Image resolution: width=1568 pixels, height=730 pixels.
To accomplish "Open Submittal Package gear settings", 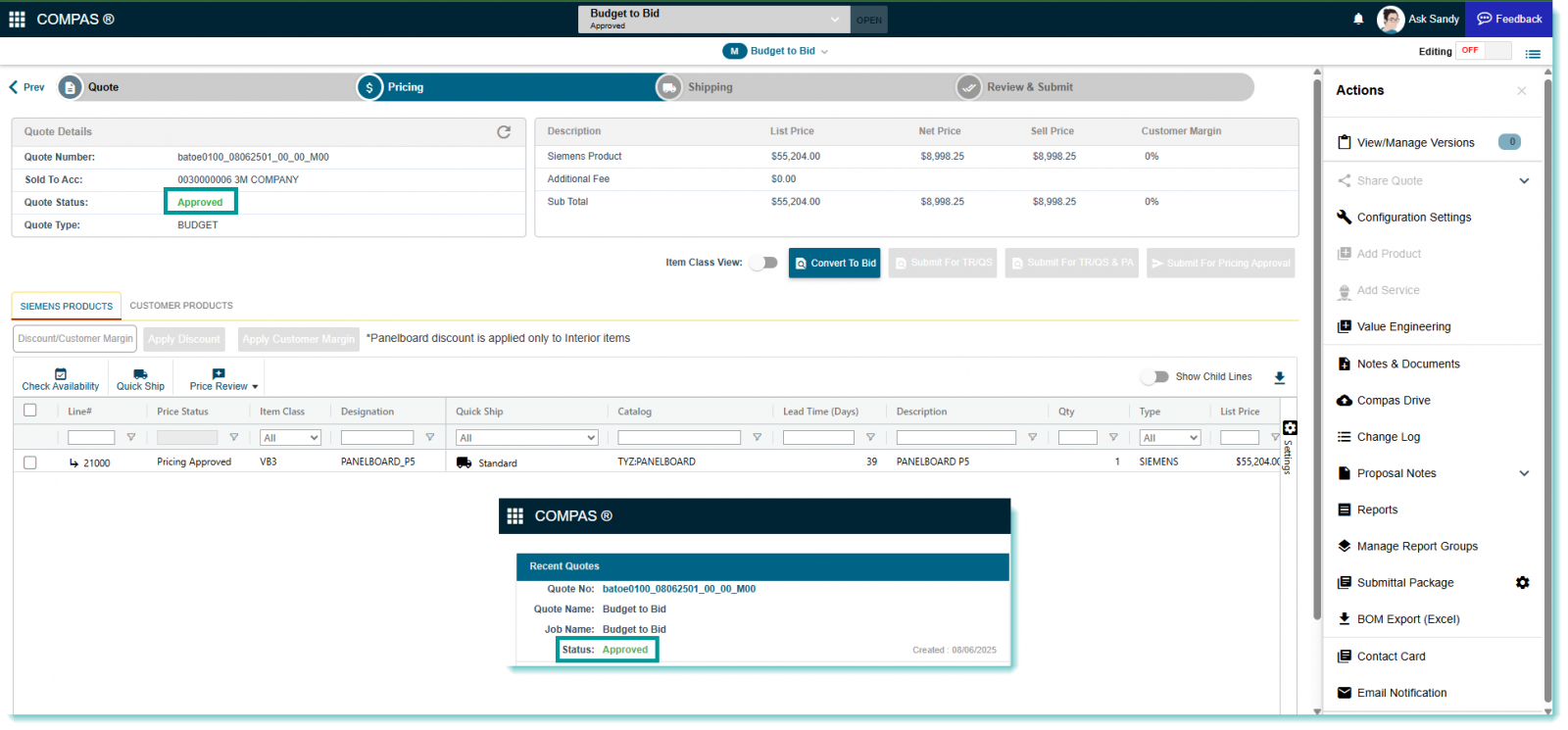I will pos(1522,583).
